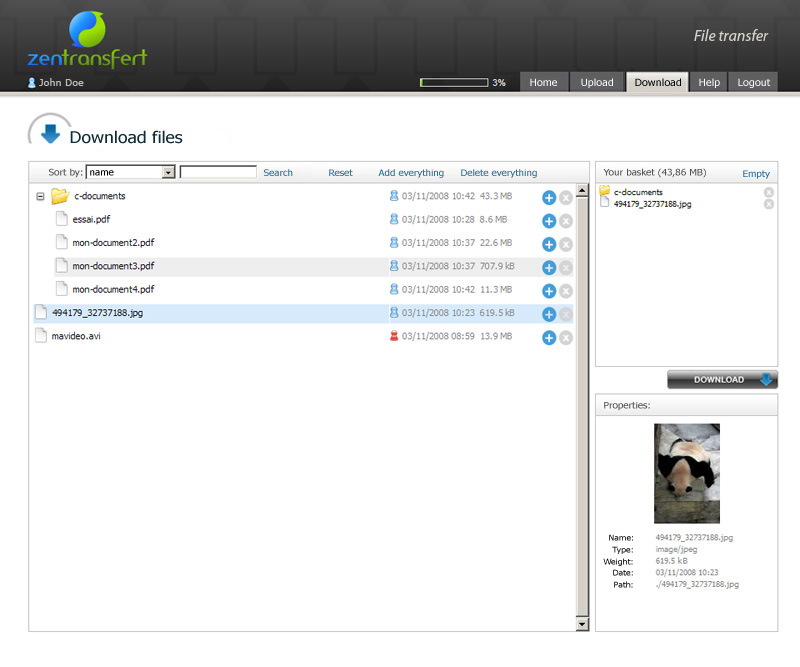The height and width of the screenshot is (667, 800).
Task: Select mavideo.avi in the list
Action: 303,336
